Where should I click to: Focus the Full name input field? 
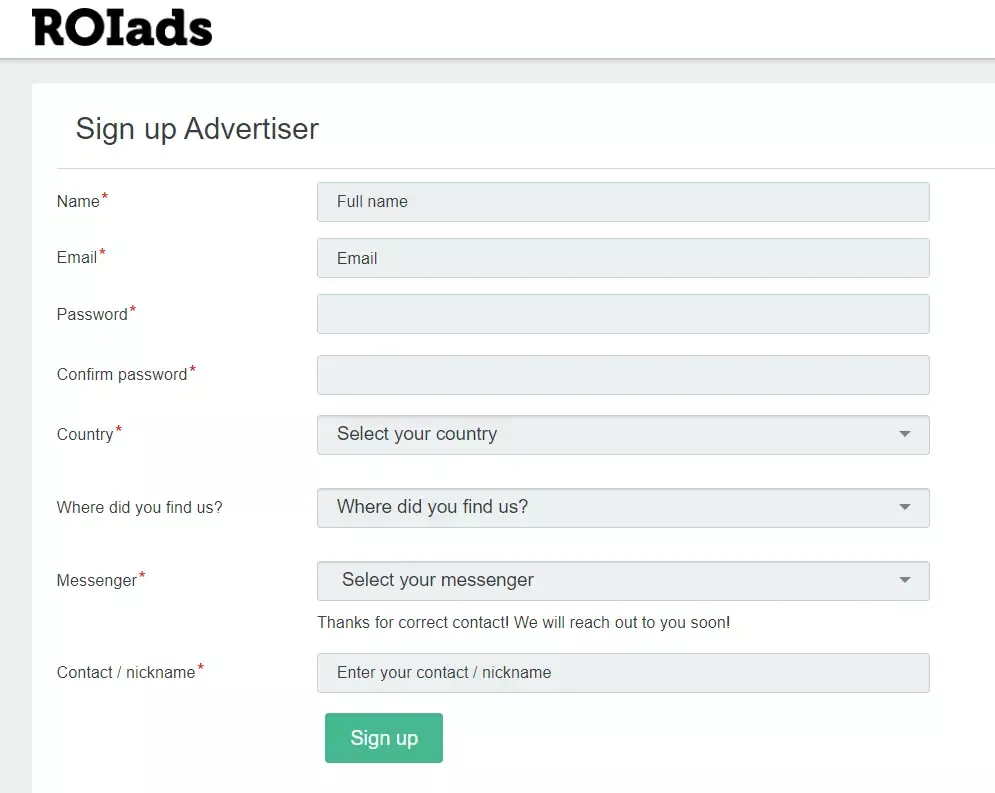[622, 202]
